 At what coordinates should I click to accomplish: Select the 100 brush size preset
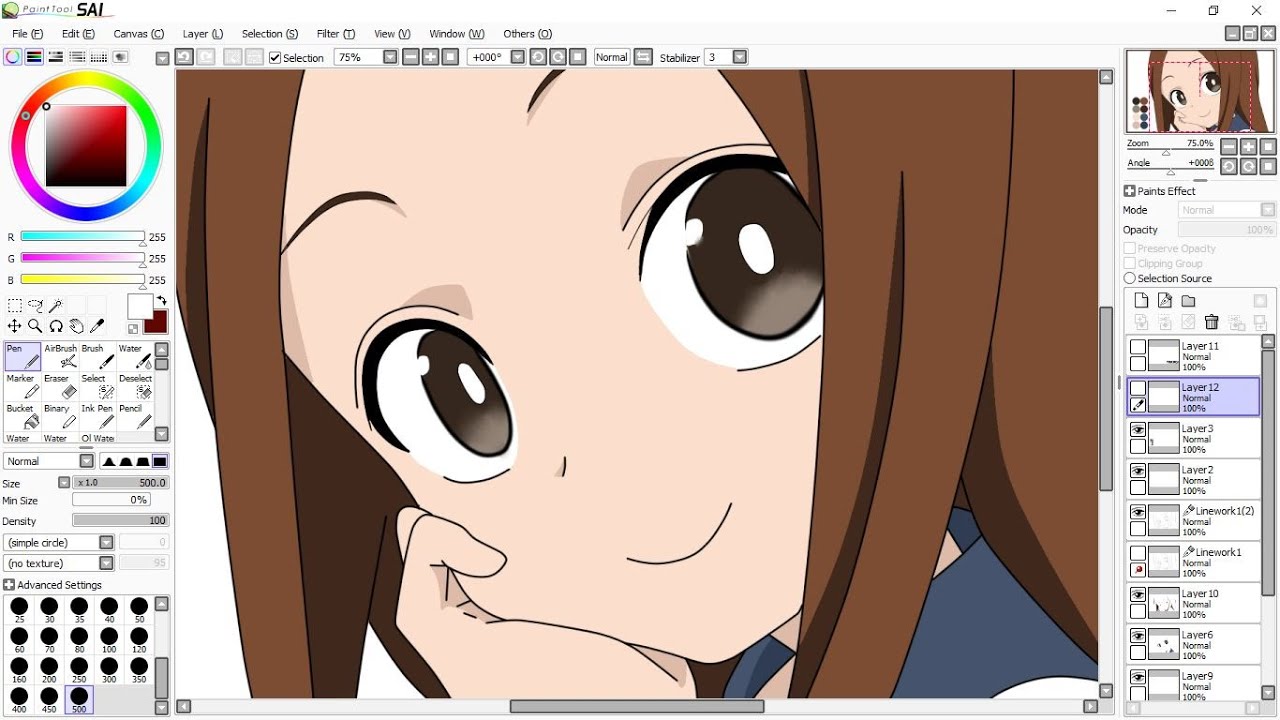109,640
